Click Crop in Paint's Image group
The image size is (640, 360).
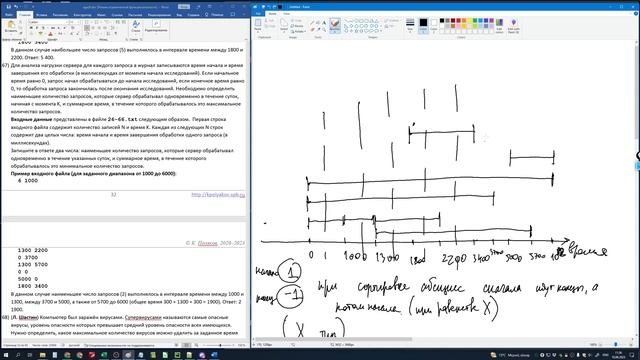(297, 20)
